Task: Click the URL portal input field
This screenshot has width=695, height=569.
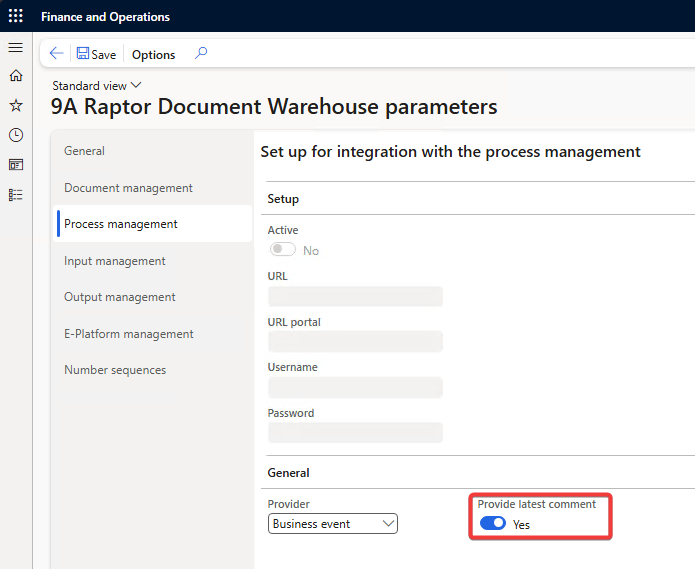Action: [x=355, y=341]
